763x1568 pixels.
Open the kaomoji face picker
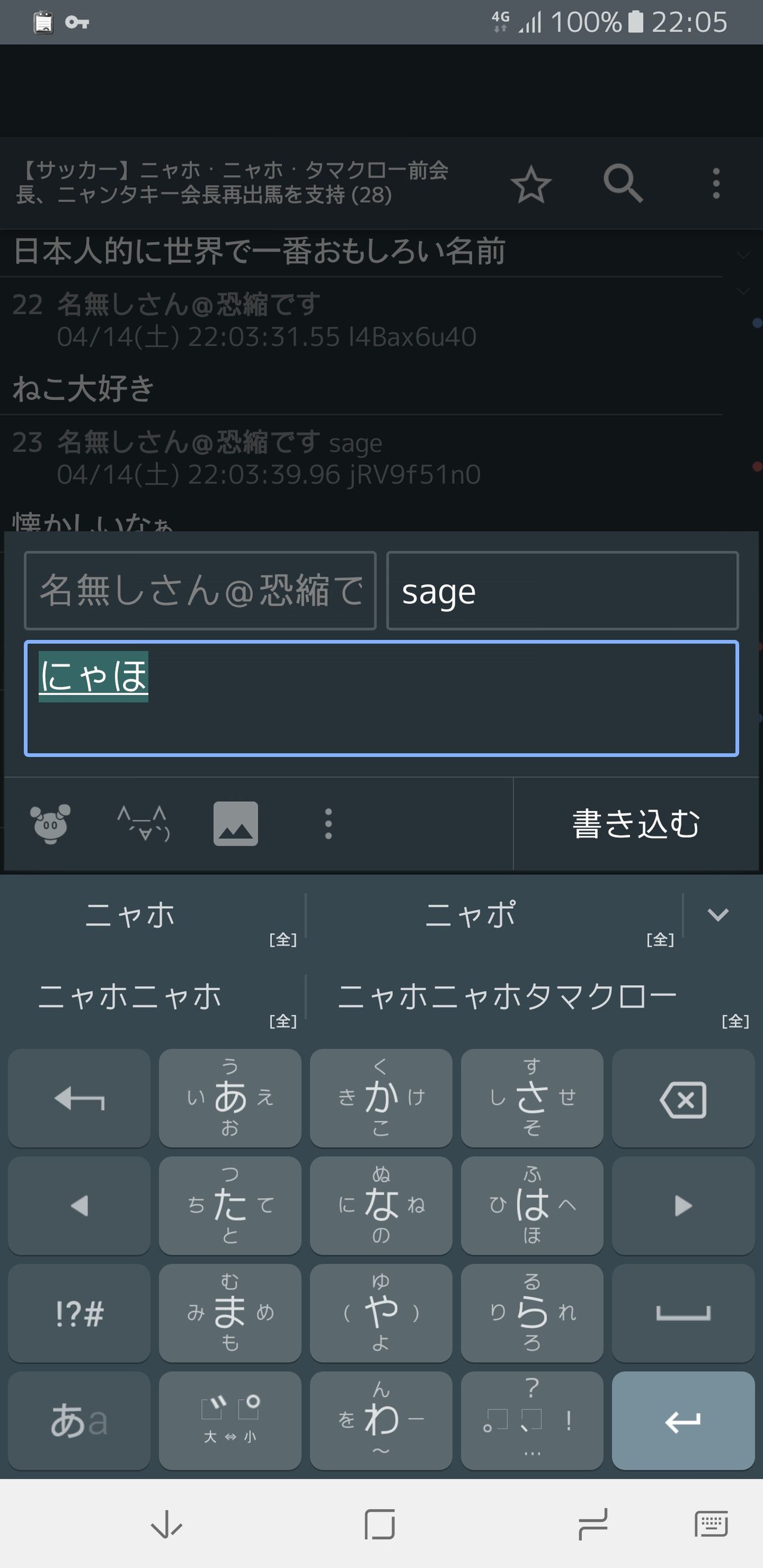(x=144, y=824)
